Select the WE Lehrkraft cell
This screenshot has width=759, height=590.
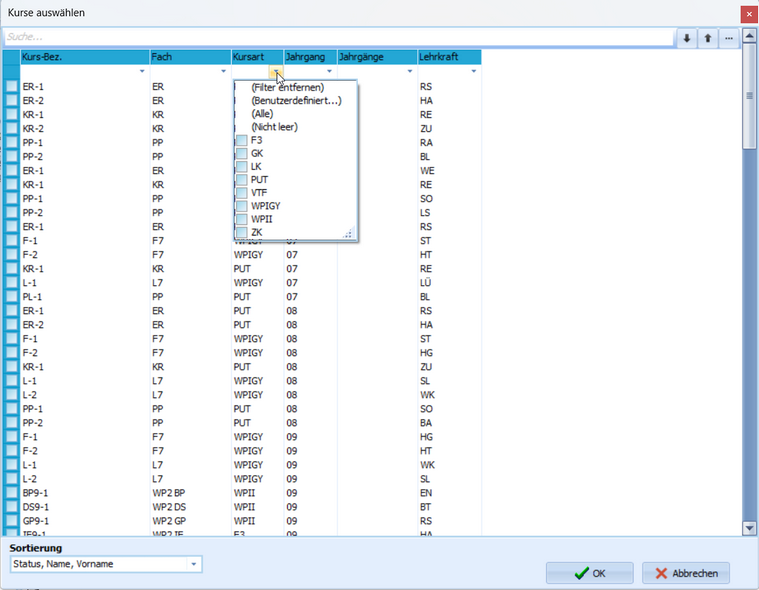pos(449,171)
